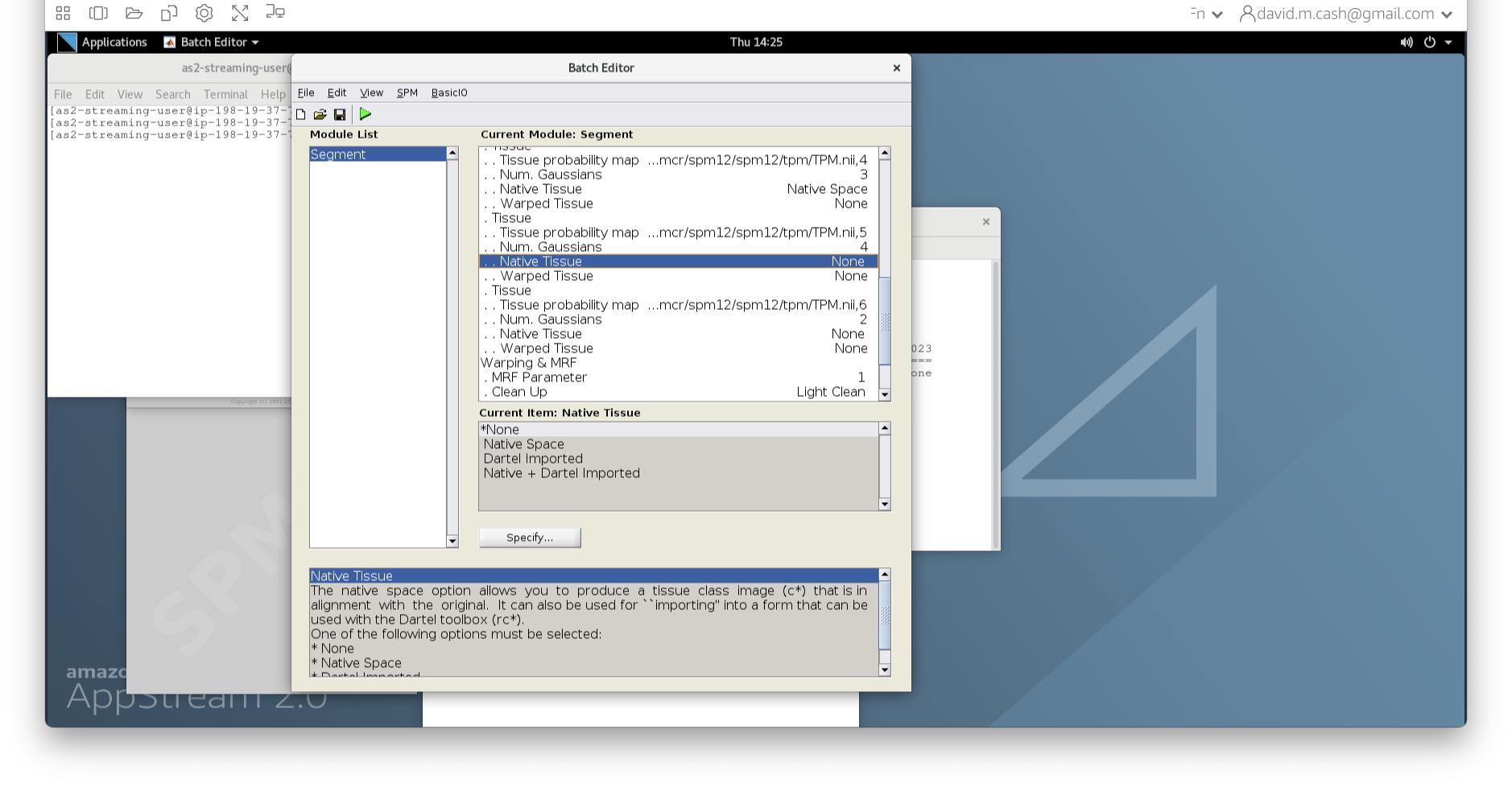Click the Load Batch folder icon
Viewport: 1512px width, 787px height.
[320, 114]
